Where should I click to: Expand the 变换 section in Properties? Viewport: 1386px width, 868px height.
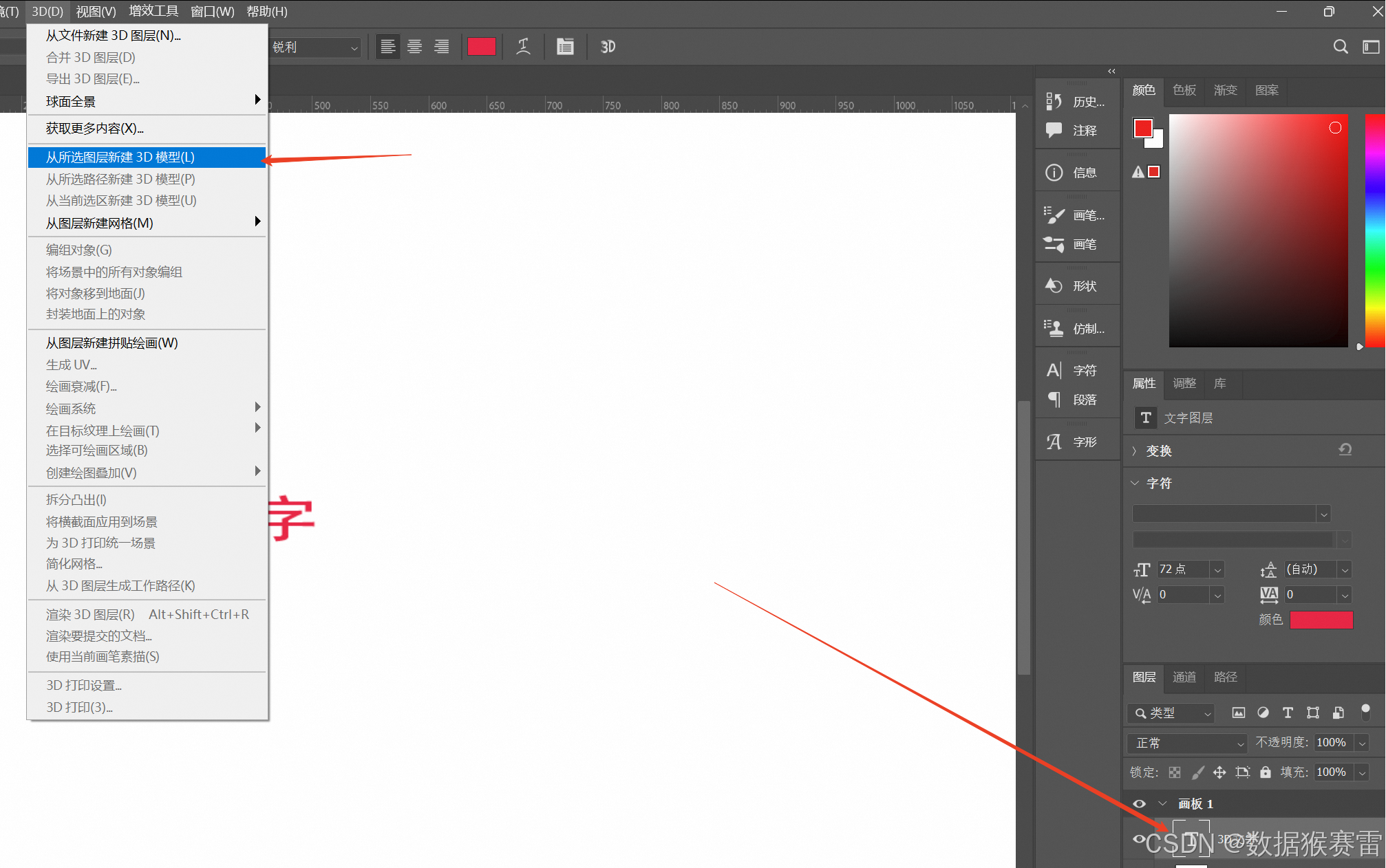click(1135, 451)
